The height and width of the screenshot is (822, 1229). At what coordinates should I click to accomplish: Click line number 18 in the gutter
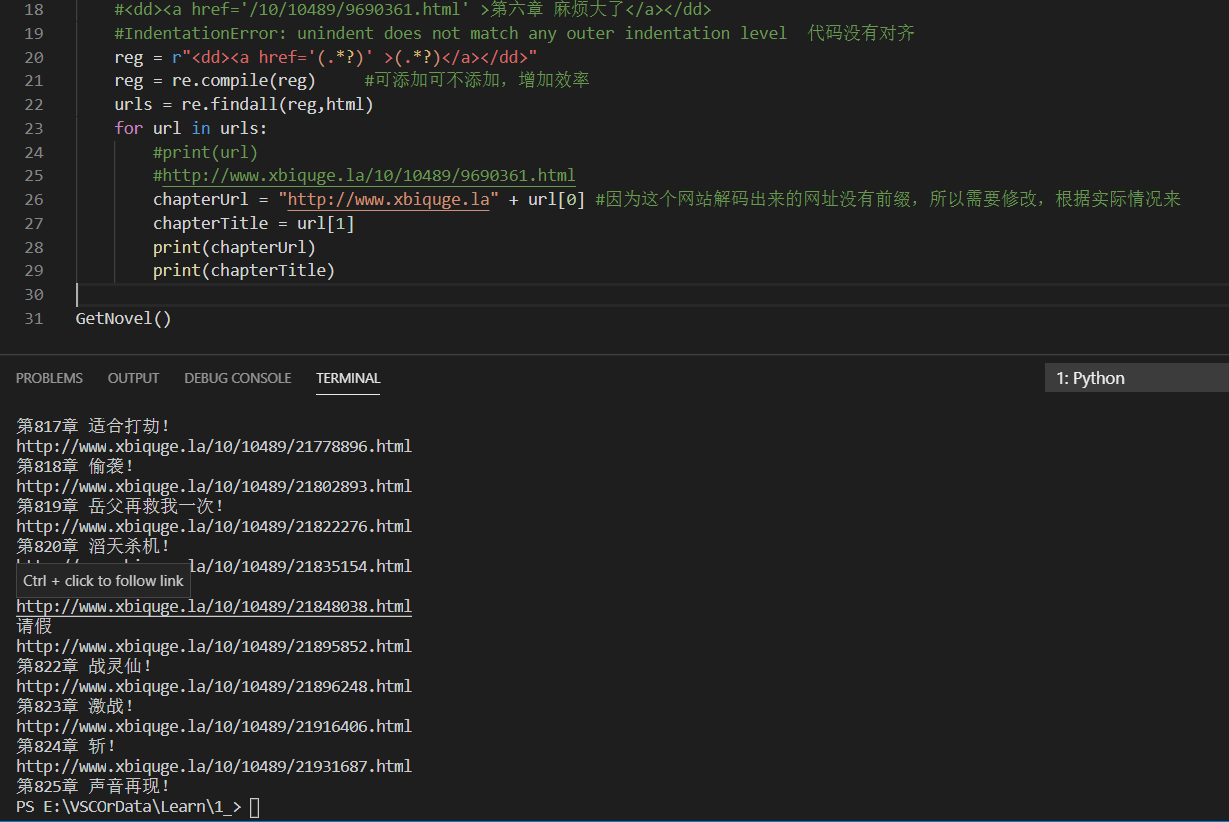[x=33, y=9]
